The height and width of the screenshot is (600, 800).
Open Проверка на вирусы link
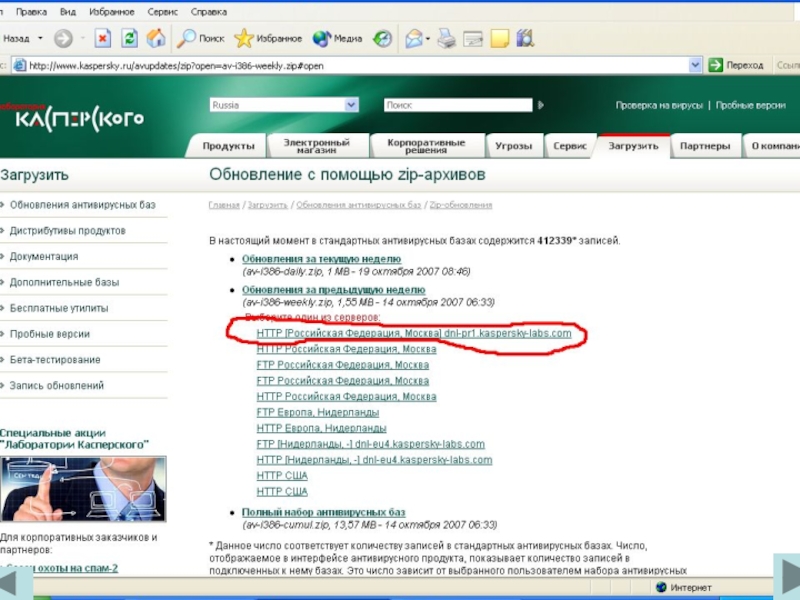click(659, 105)
